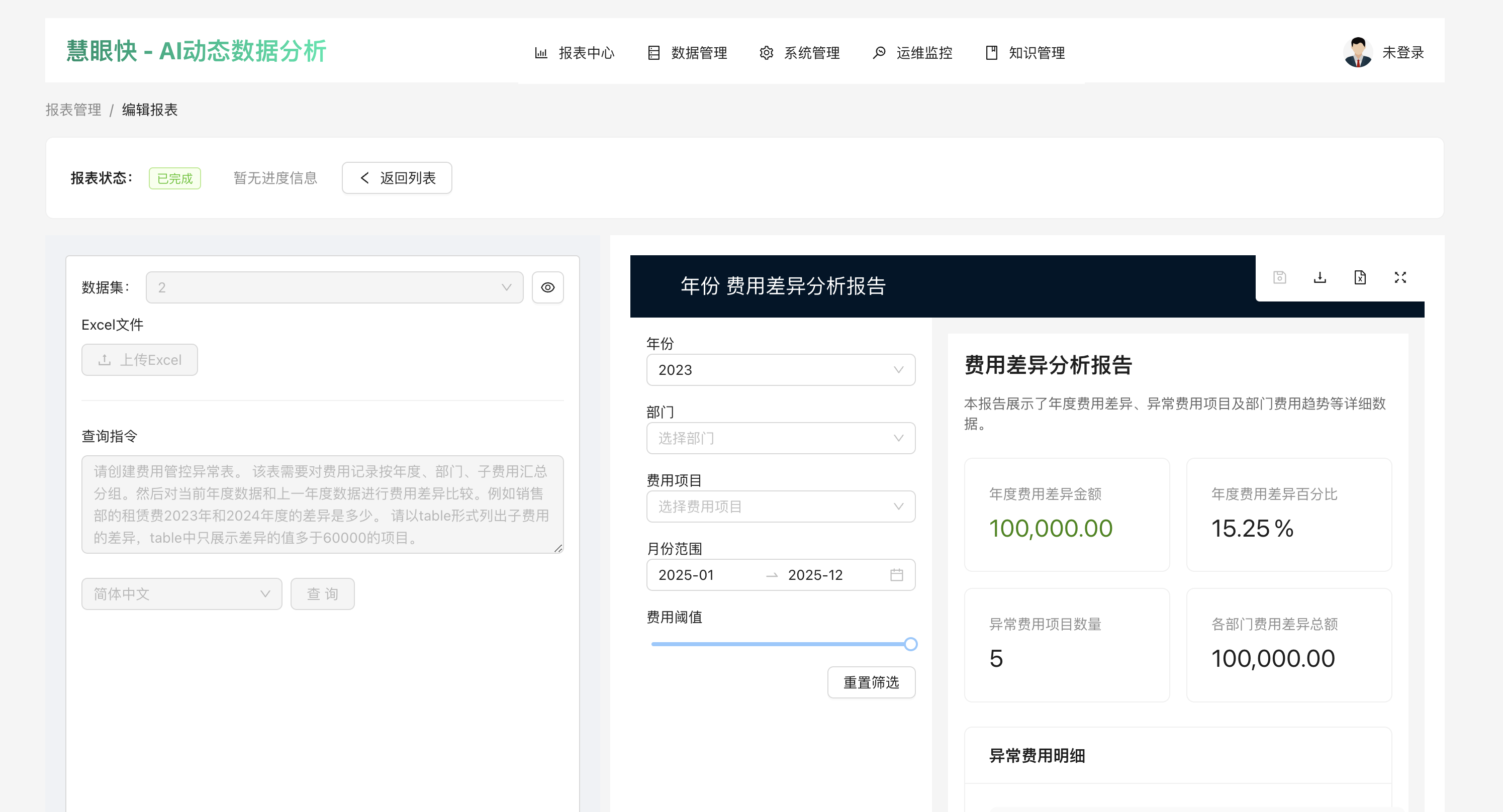The width and height of the screenshot is (1503, 812).
Task: Expand the 年份 dropdown showing 2023
Action: tap(780, 370)
